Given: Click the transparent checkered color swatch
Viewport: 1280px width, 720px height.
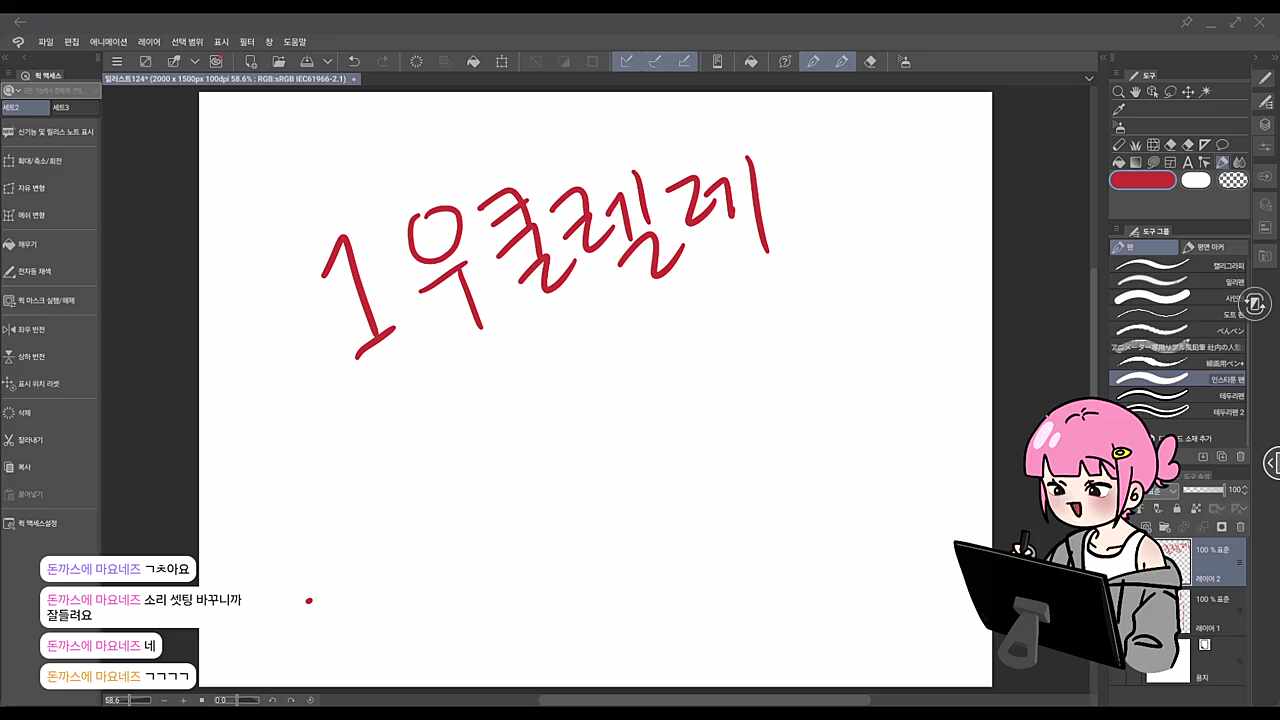Looking at the screenshot, I should click(x=1233, y=180).
